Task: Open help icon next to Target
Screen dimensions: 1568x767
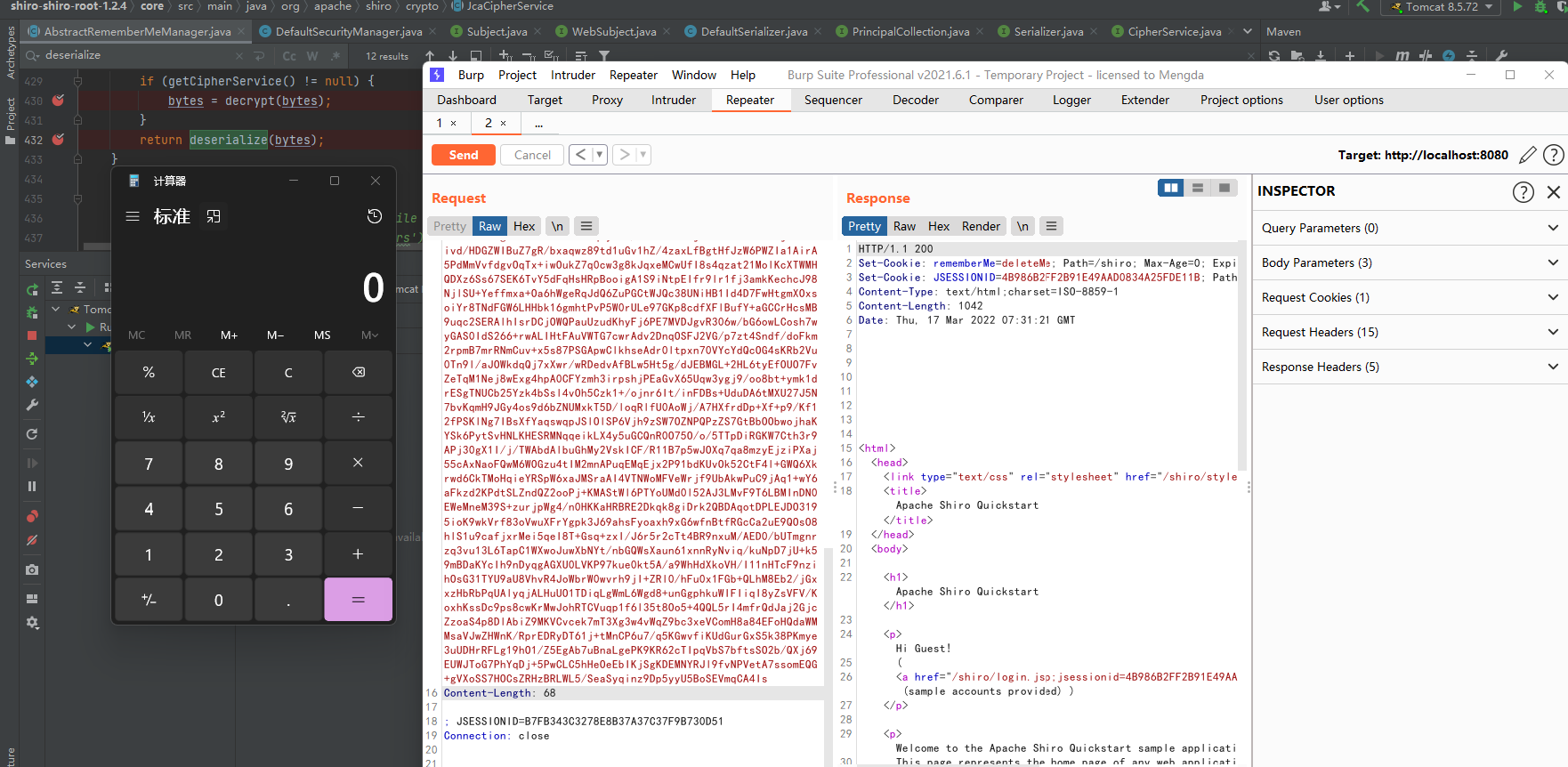Action: click(1553, 155)
